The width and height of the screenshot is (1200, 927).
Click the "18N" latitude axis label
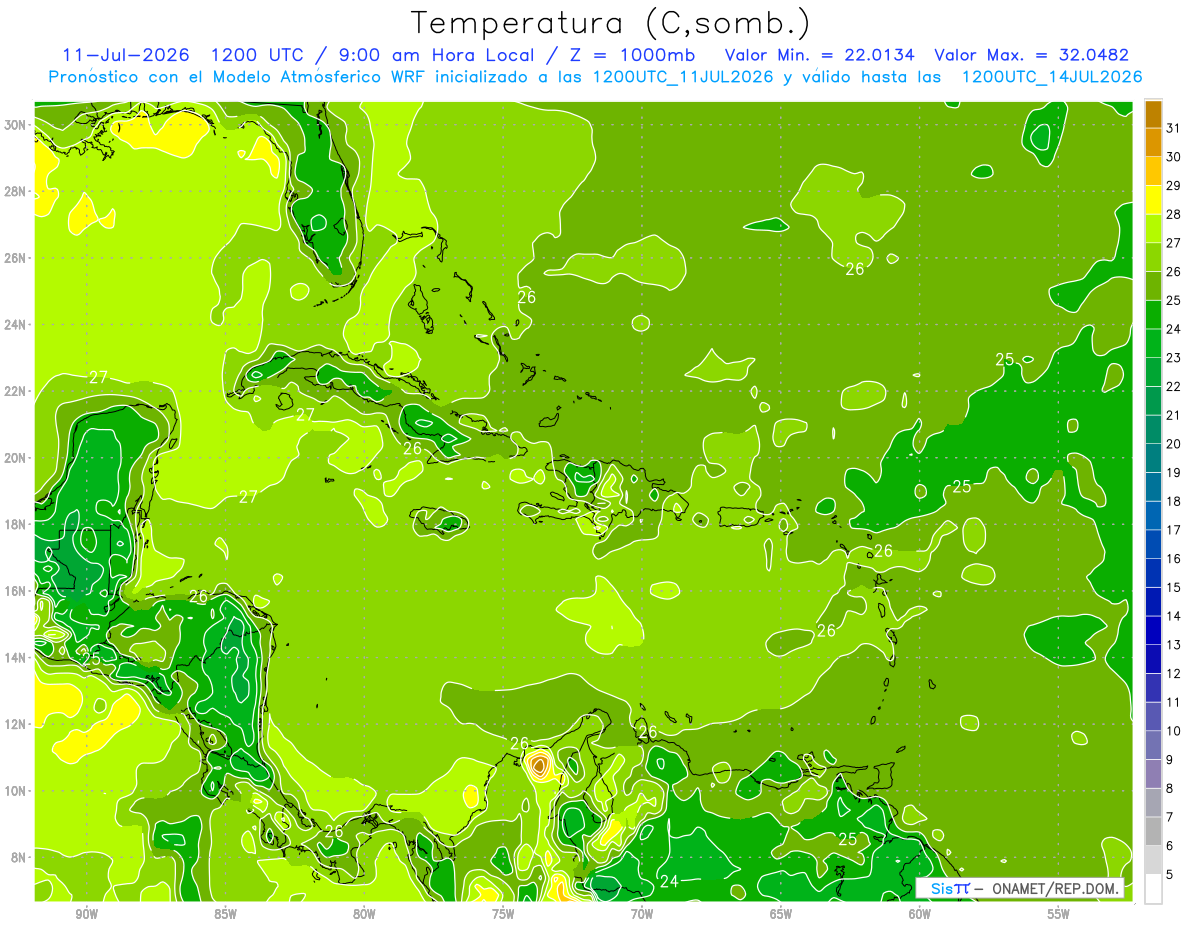(15, 524)
